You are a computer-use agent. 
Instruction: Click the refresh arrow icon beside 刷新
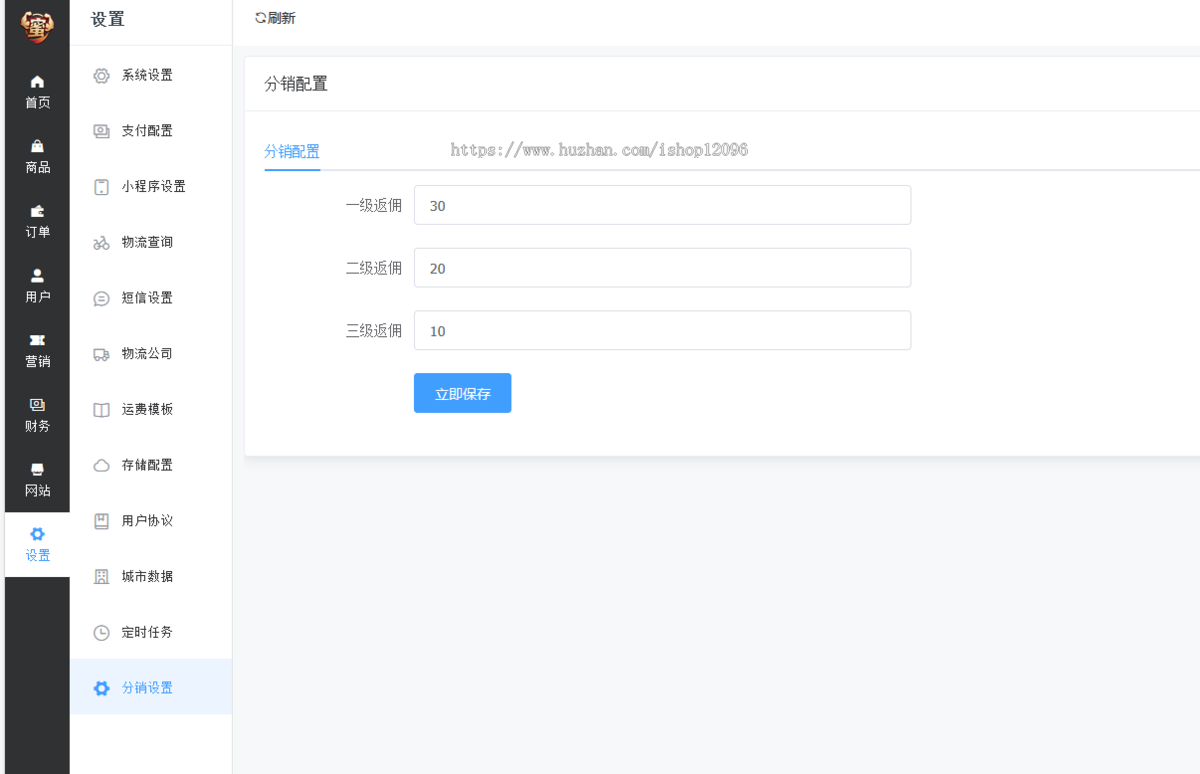(x=261, y=18)
